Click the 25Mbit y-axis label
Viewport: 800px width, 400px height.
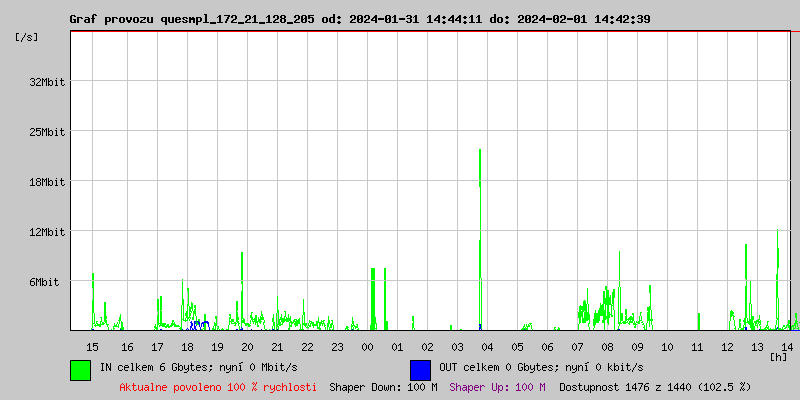47,132
